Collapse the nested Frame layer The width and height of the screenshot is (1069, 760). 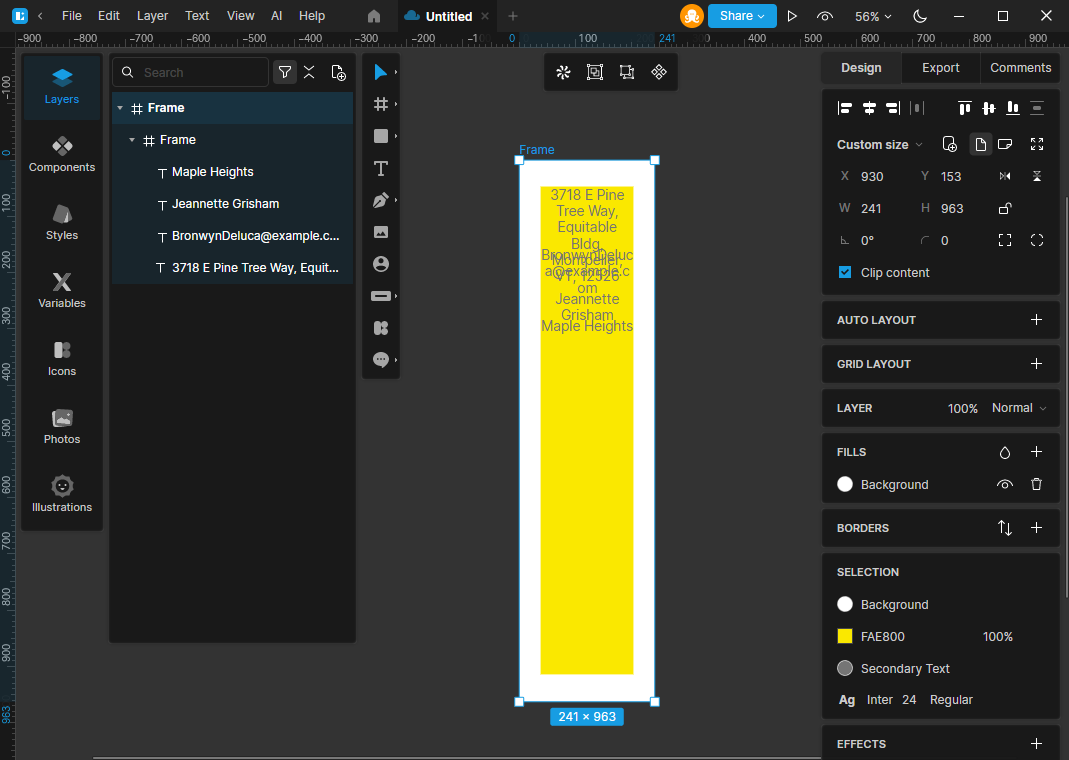pyautogui.click(x=132, y=140)
